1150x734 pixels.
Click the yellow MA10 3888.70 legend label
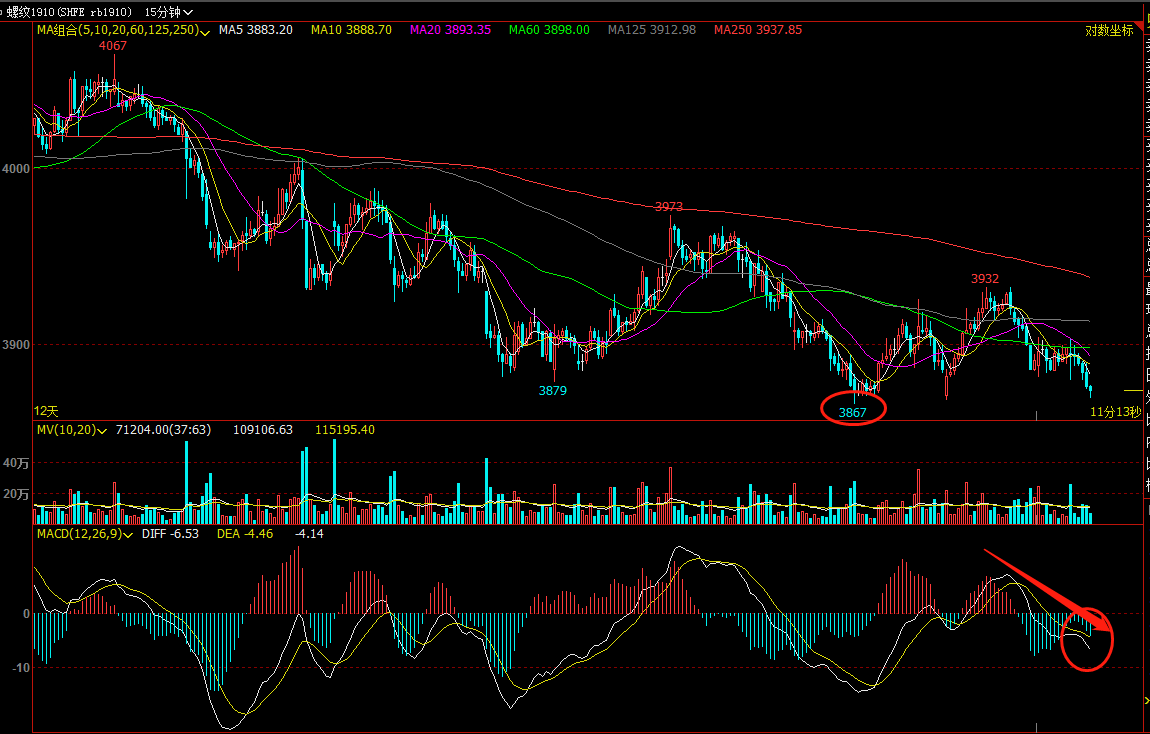[351, 30]
